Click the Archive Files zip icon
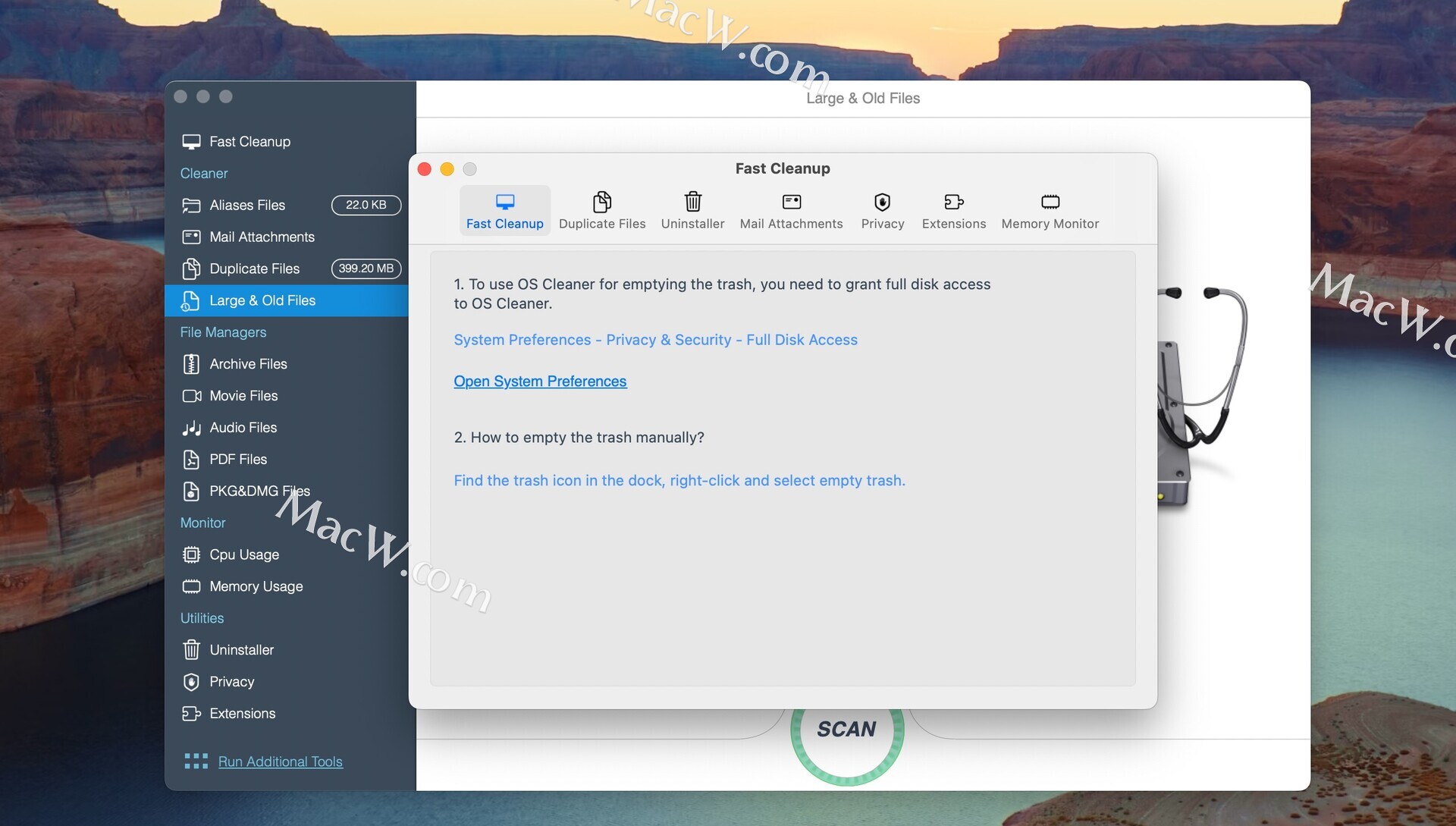Image resolution: width=1456 pixels, height=826 pixels. tap(191, 364)
